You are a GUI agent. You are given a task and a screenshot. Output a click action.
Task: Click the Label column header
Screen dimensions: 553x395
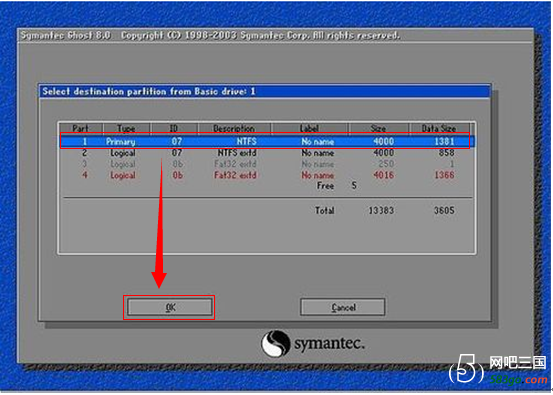[310, 128]
